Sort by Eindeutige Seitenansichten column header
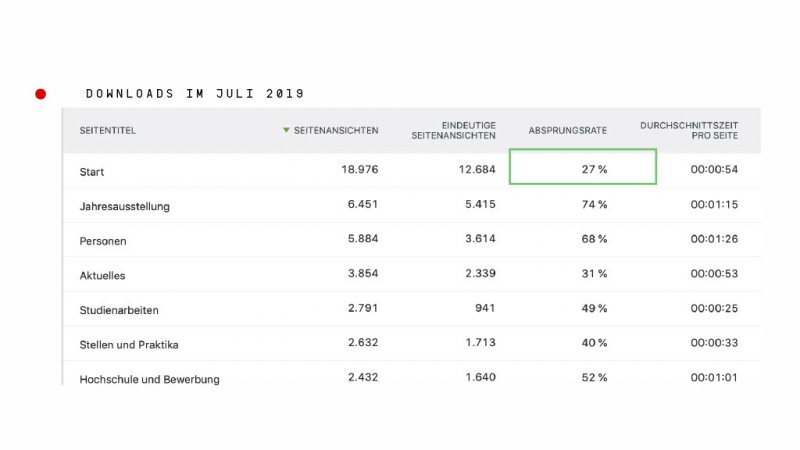800x450 pixels. click(x=453, y=130)
